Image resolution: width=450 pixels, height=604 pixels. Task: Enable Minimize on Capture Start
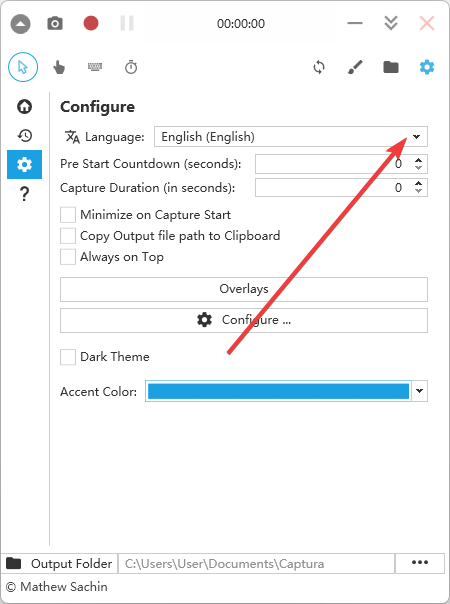[68, 215]
